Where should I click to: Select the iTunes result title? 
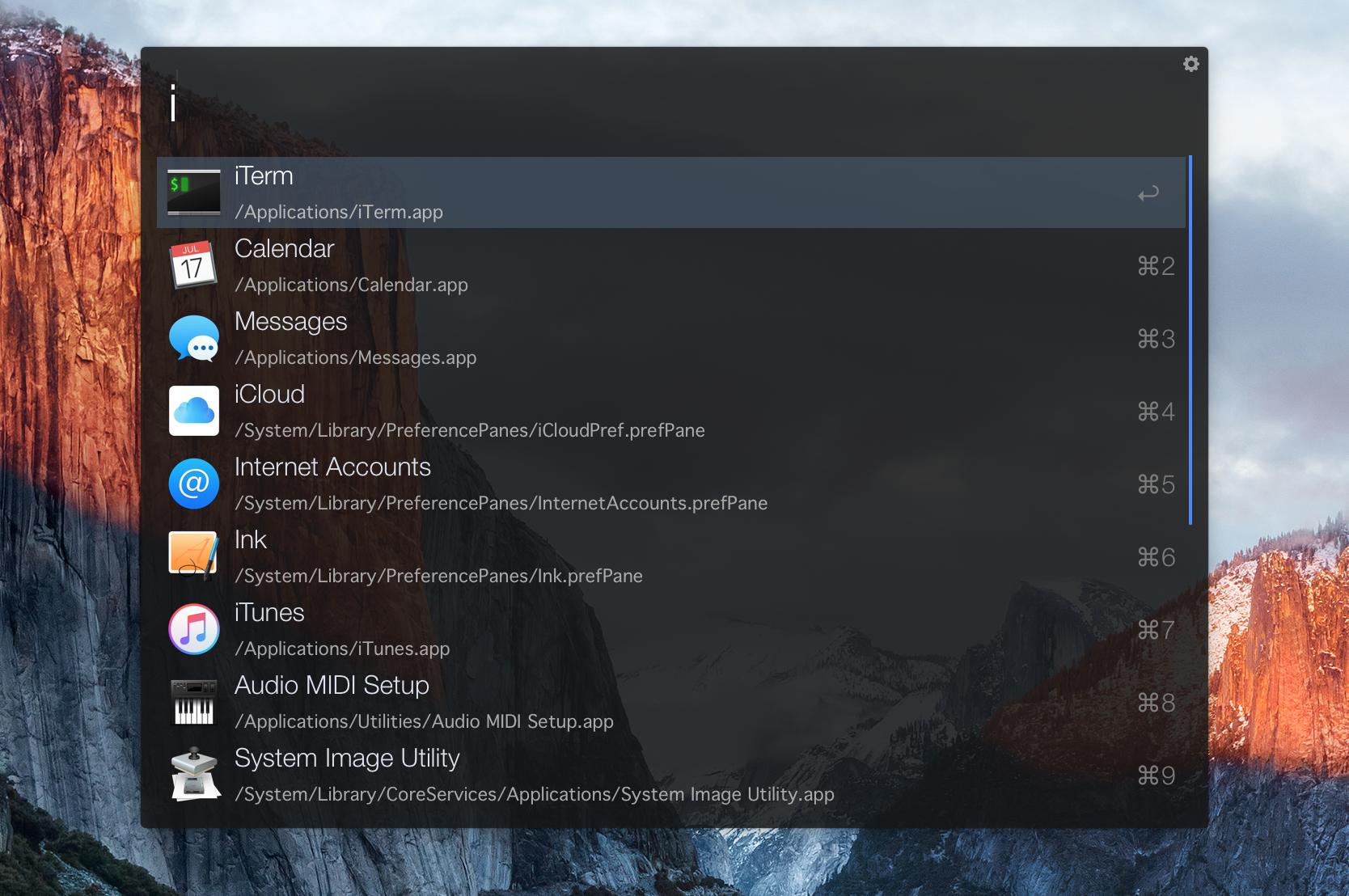[x=269, y=612]
